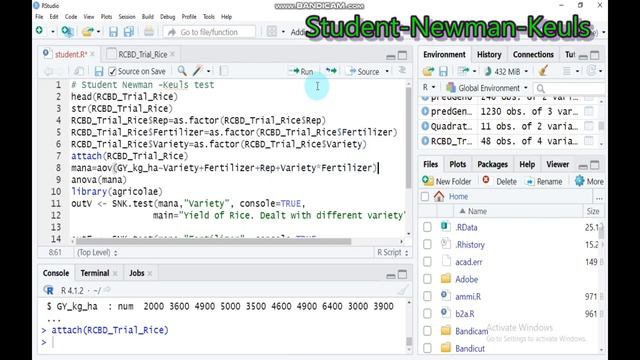This screenshot has width=640, height=360.
Task: Click the Environment search field
Action: point(570,88)
